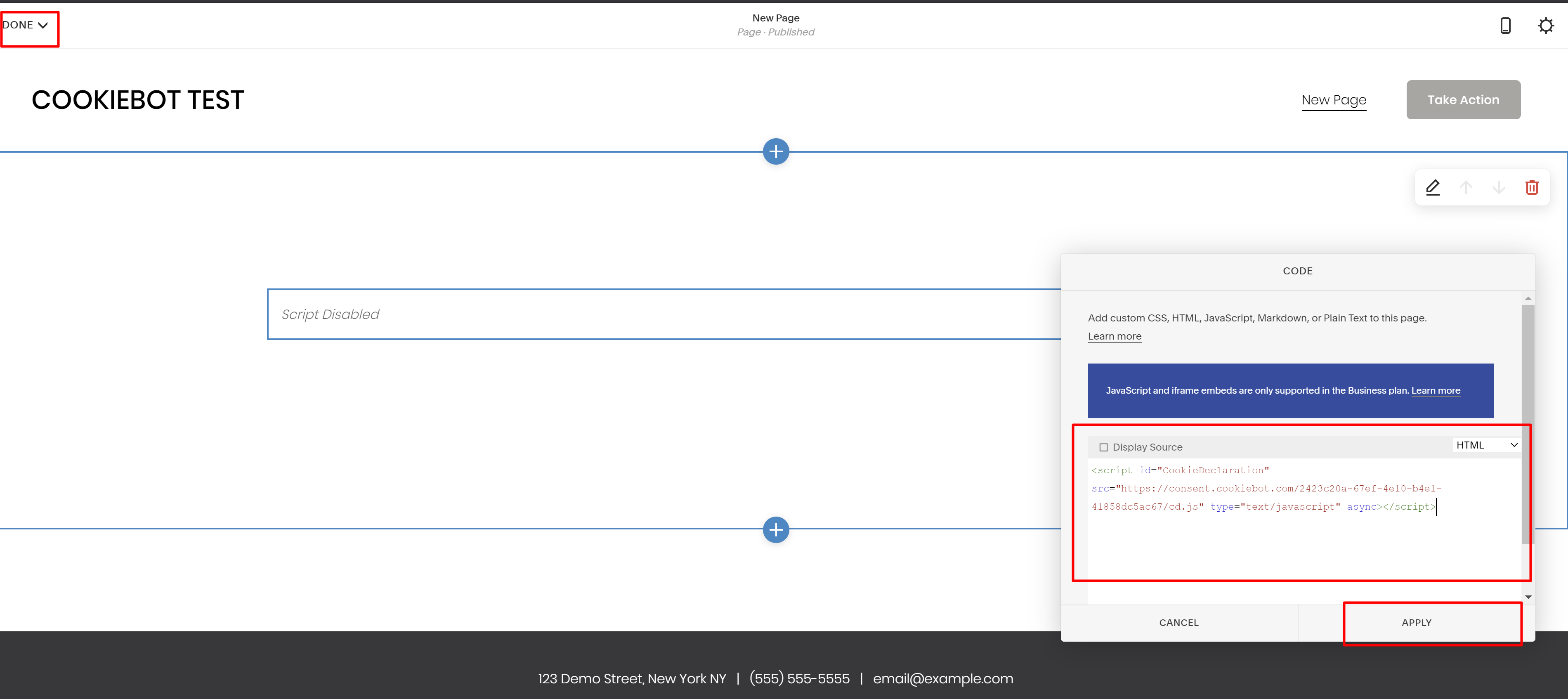This screenshot has height=699, width=1568.
Task: Click the Take Action button
Action: (x=1463, y=100)
